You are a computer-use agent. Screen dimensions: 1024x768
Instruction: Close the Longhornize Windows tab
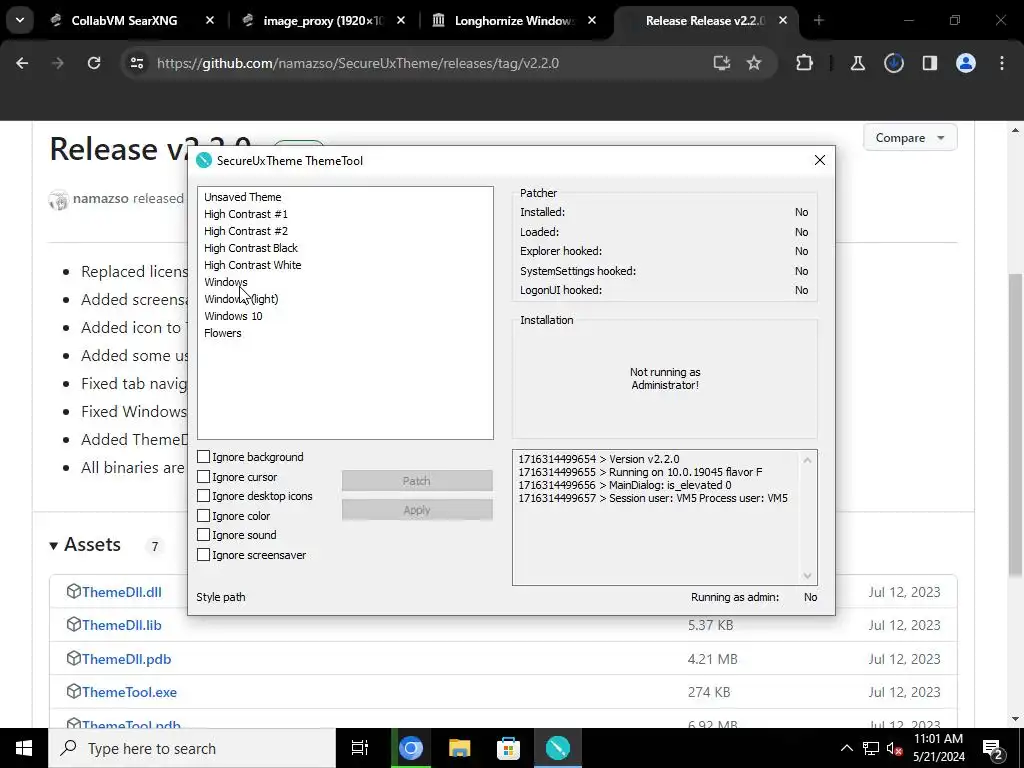pyautogui.click(x=592, y=21)
